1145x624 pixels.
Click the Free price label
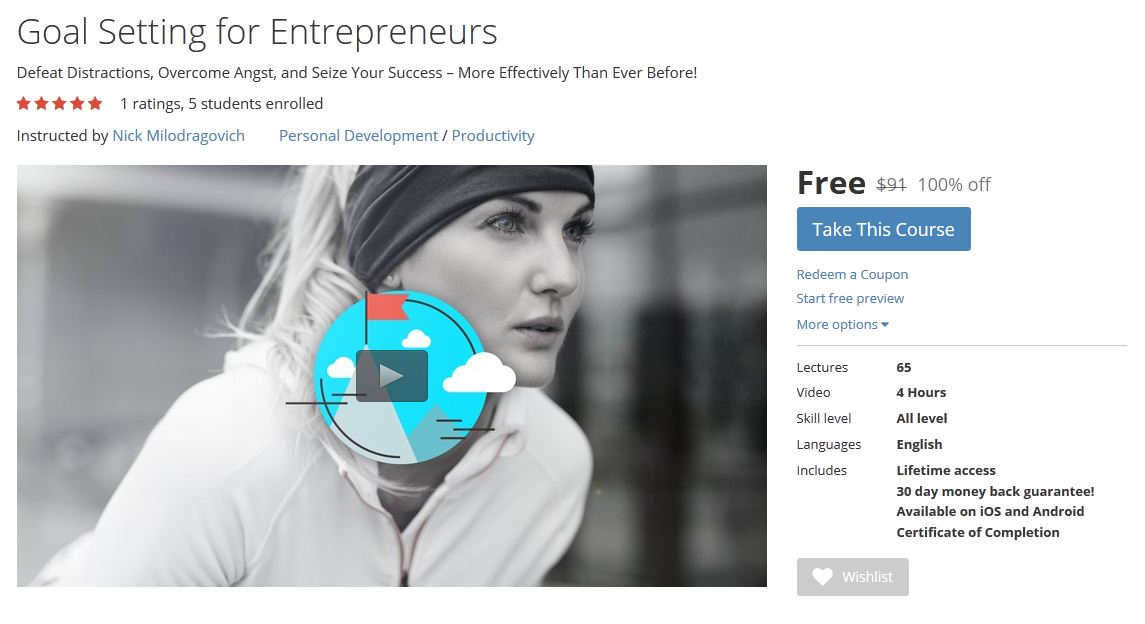coord(831,182)
